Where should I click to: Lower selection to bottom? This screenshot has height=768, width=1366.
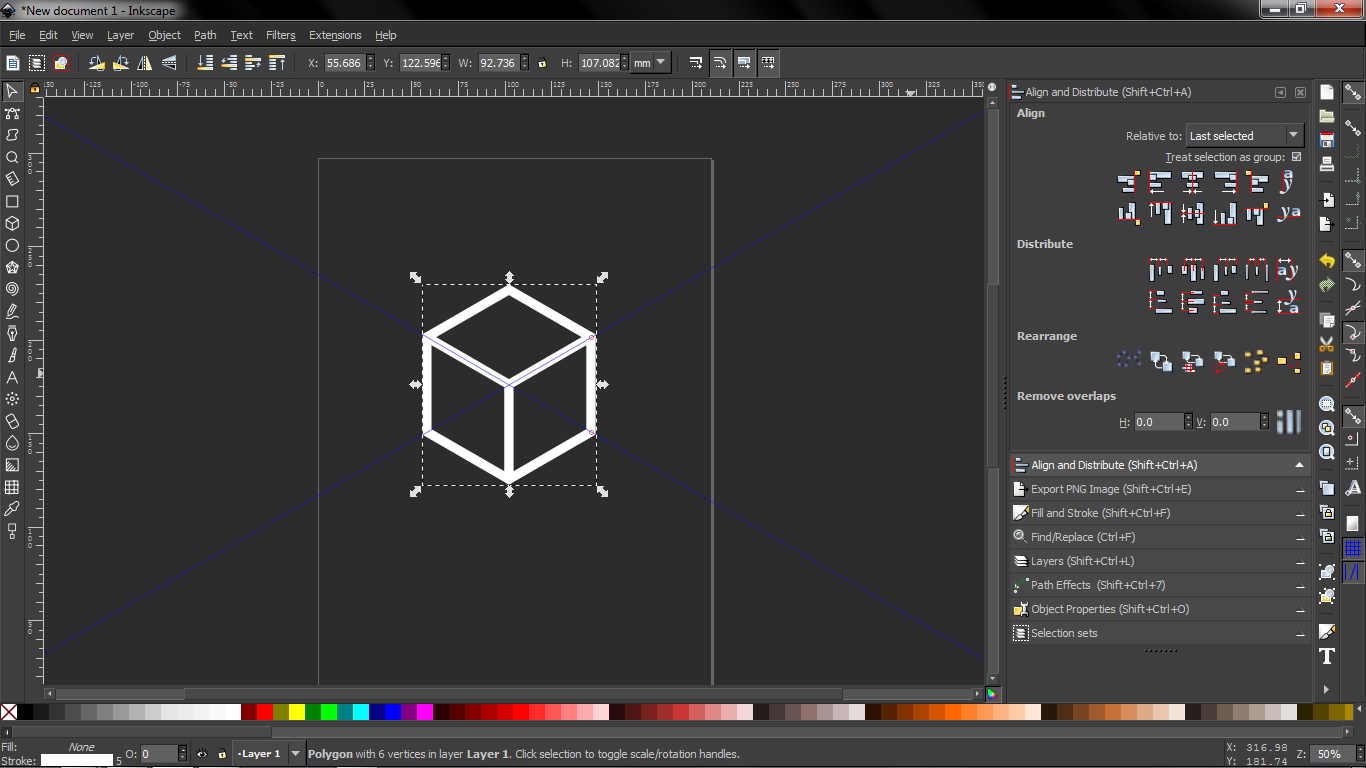205,62
